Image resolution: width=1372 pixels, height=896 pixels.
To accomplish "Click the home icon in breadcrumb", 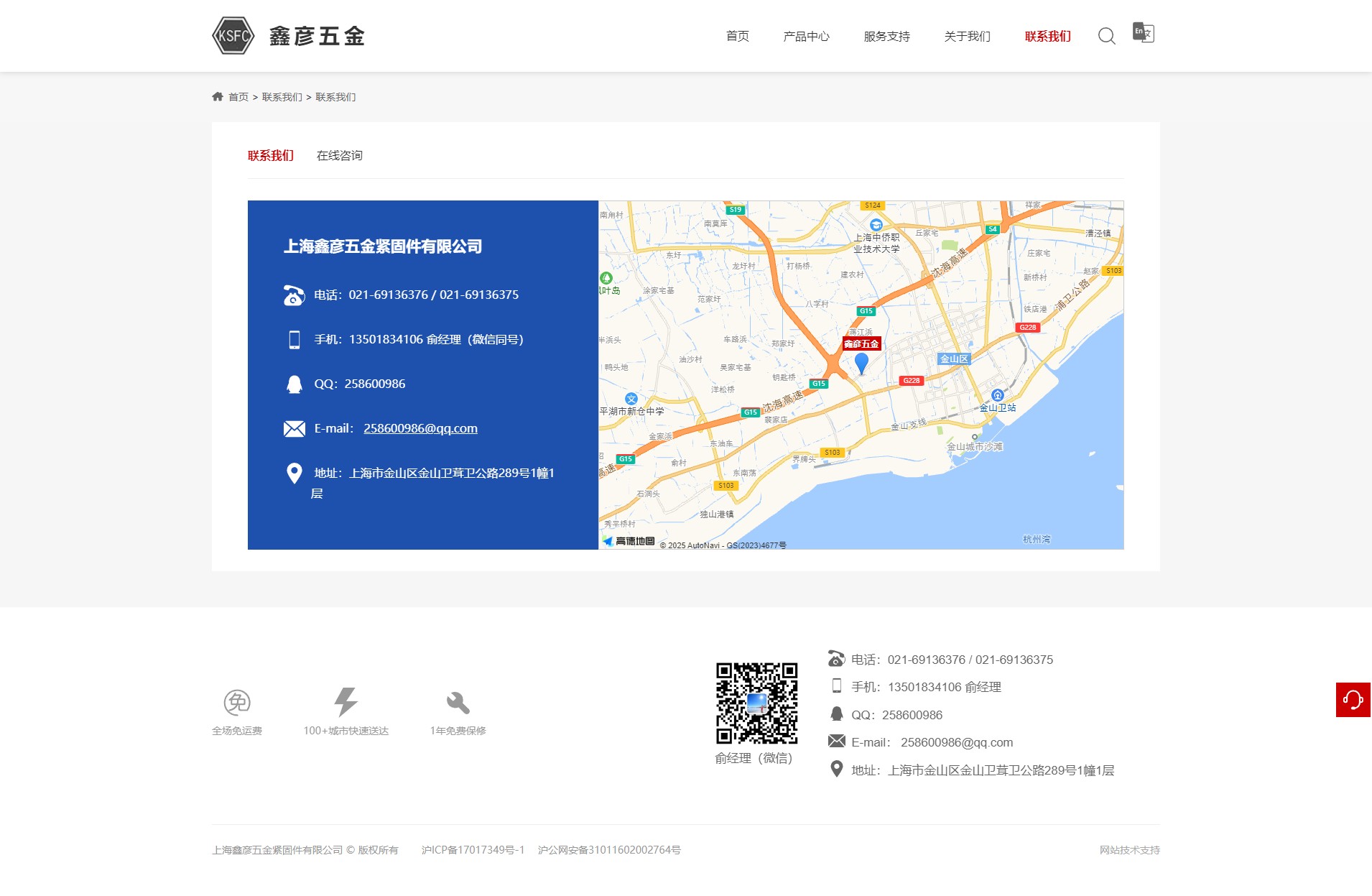I will tap(218, 97).
